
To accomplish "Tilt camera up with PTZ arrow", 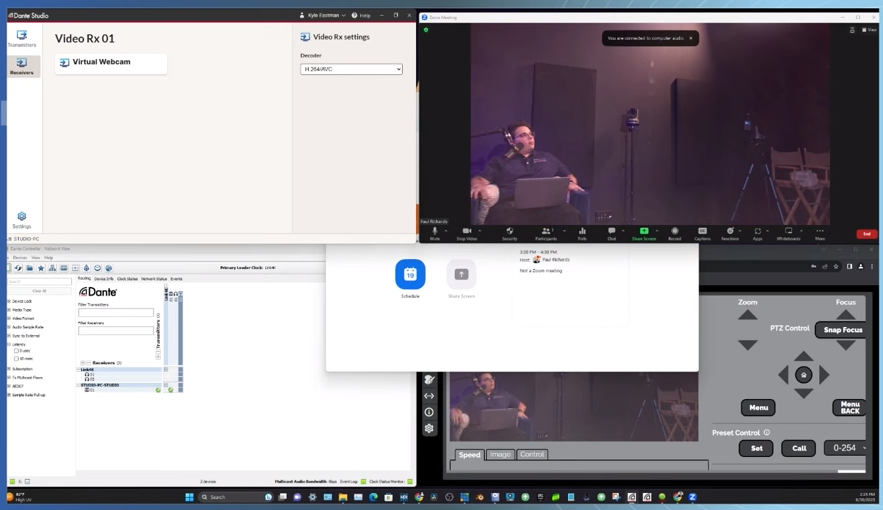I will pos(804,356).
